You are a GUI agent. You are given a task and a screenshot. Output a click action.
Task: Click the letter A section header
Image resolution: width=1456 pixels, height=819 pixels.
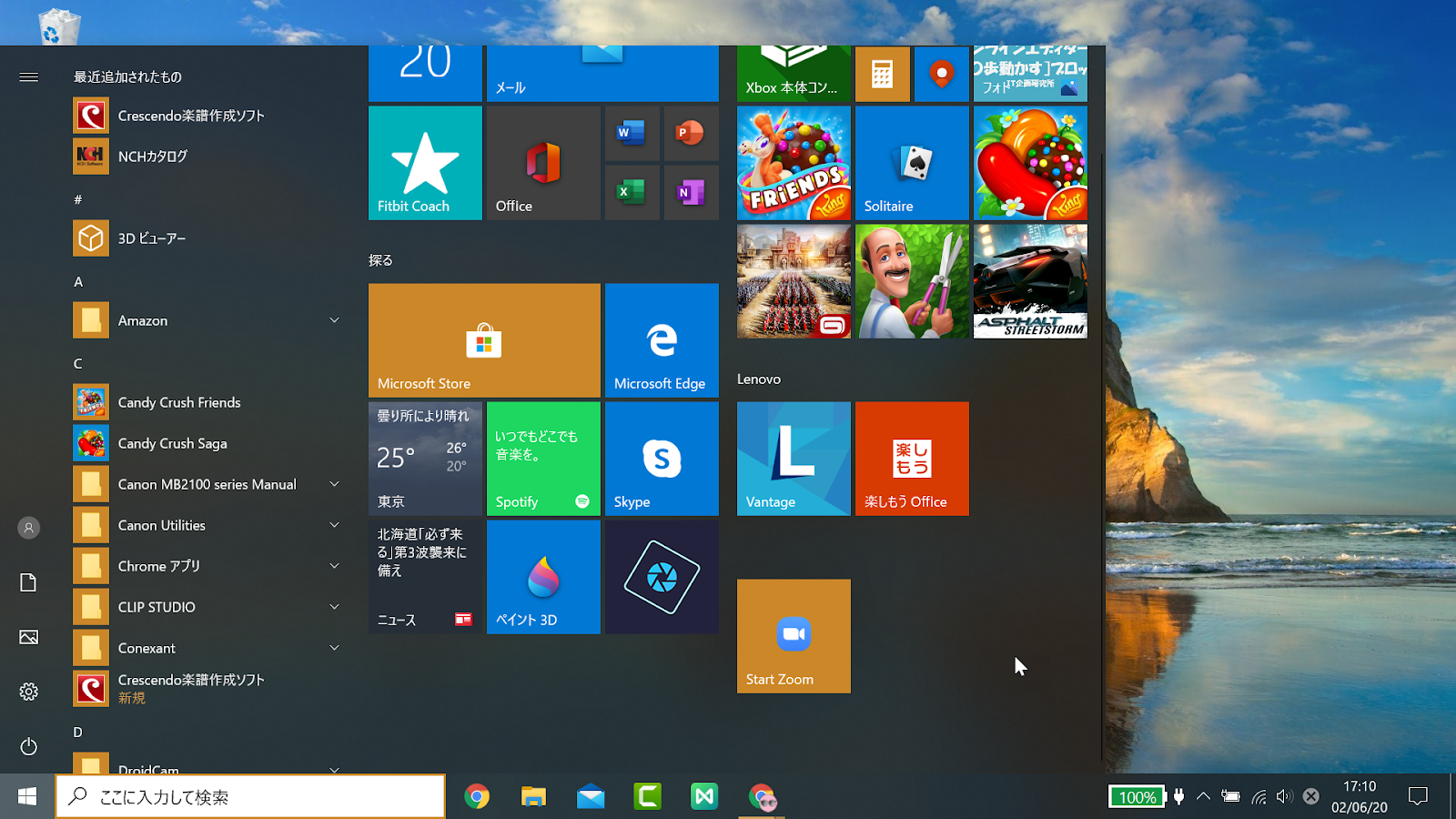point(78,282)
